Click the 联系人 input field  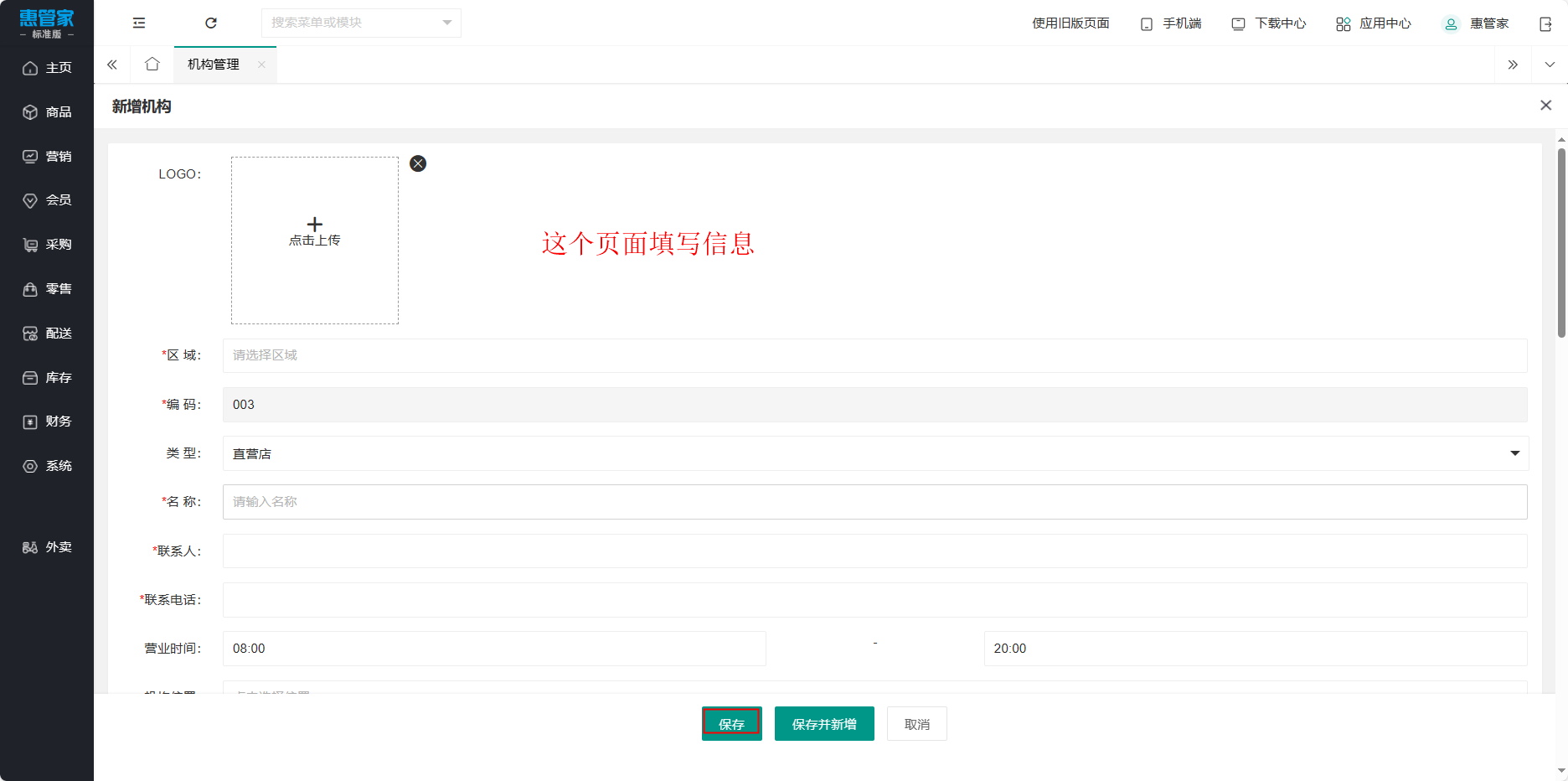pyautogui.click(x=875, y=551)
